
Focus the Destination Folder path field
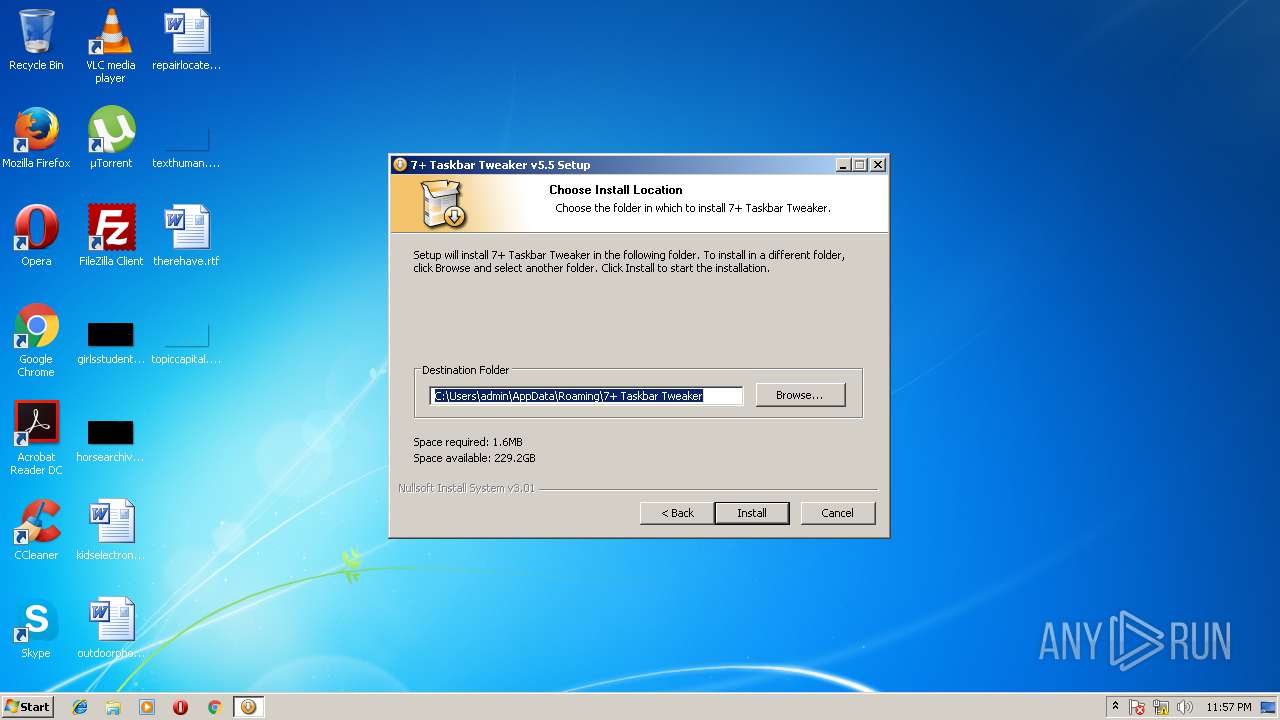tap(587, 396)
